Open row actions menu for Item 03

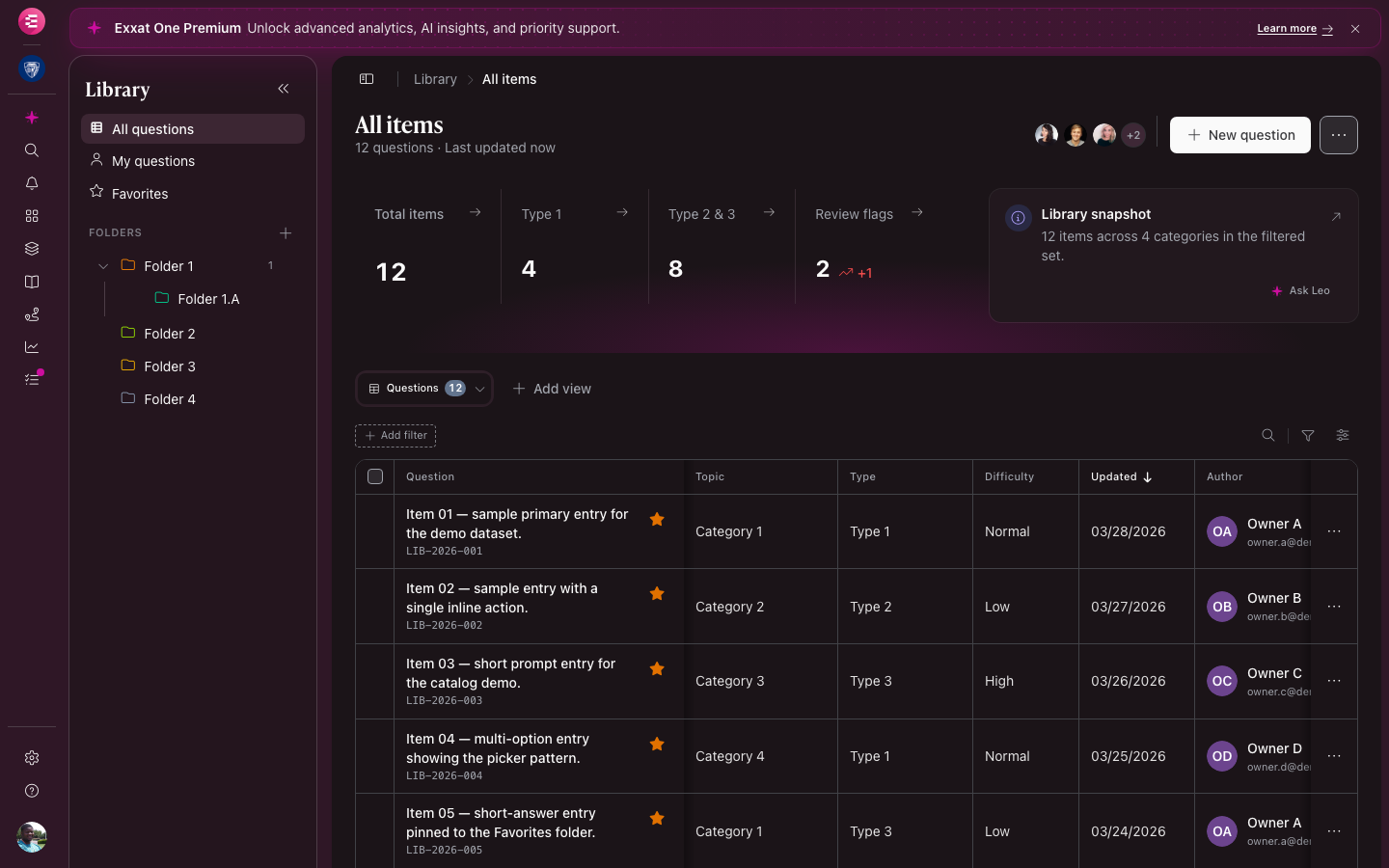point(1334,681)
